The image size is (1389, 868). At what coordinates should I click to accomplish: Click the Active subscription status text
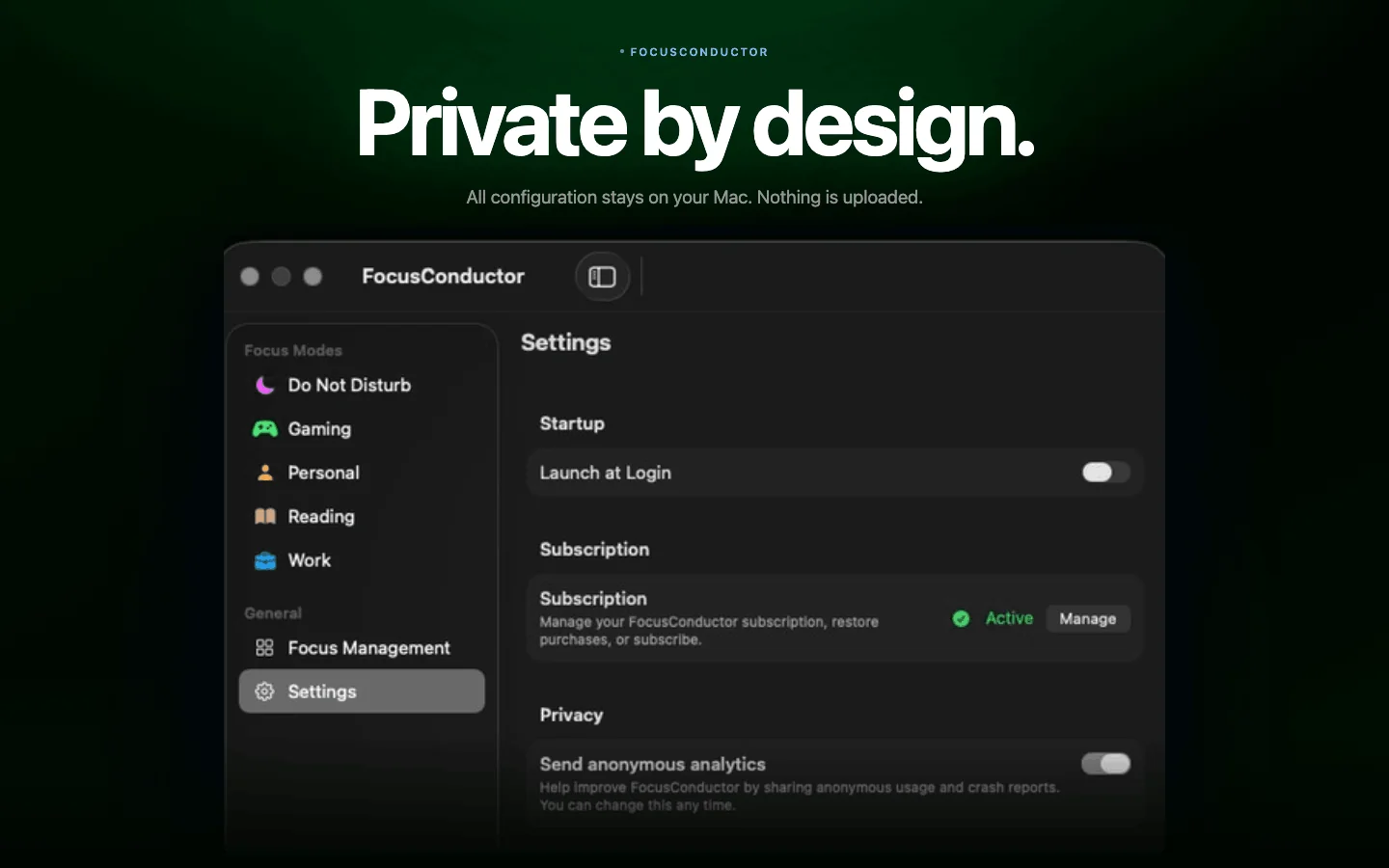tap(1009, 618)
